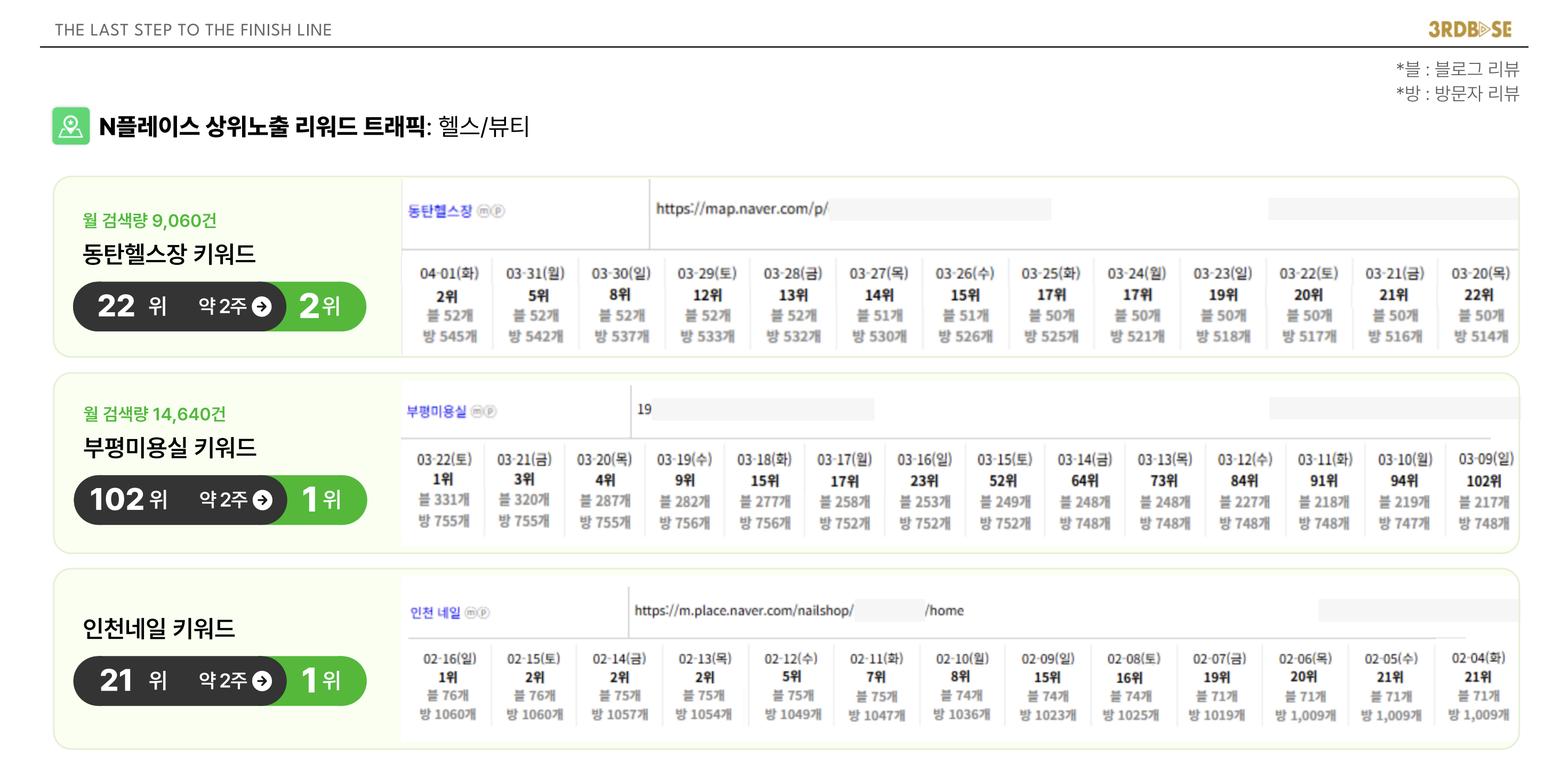The image size is (1568, 779).
Task: Click the map.naver.com URL text
Action: [742, 208]
